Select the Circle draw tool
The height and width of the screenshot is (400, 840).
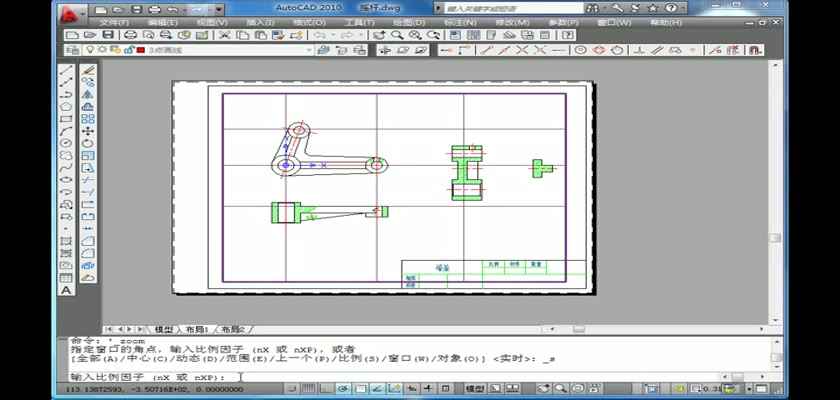click(66, 143)
